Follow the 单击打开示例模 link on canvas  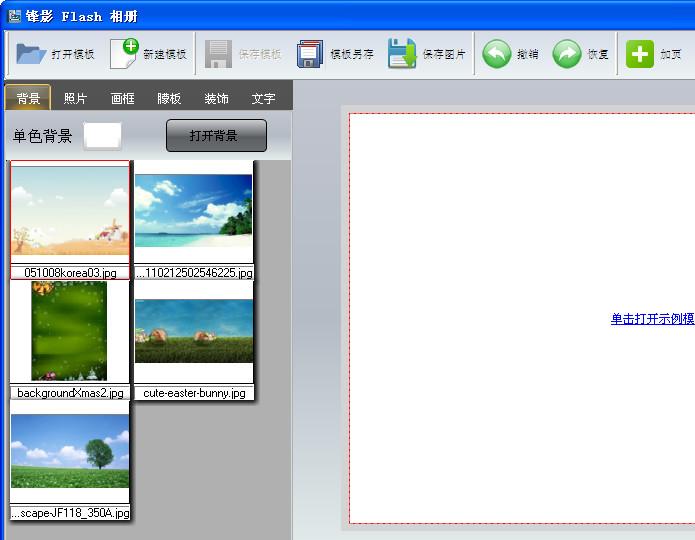(652, 319)
